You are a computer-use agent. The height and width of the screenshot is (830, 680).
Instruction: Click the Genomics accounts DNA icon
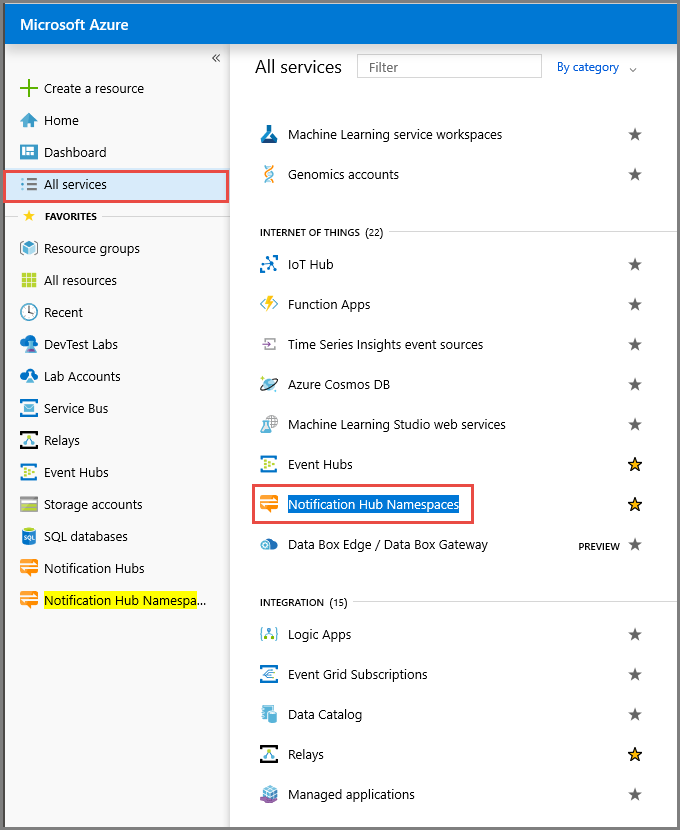(269, 174)
